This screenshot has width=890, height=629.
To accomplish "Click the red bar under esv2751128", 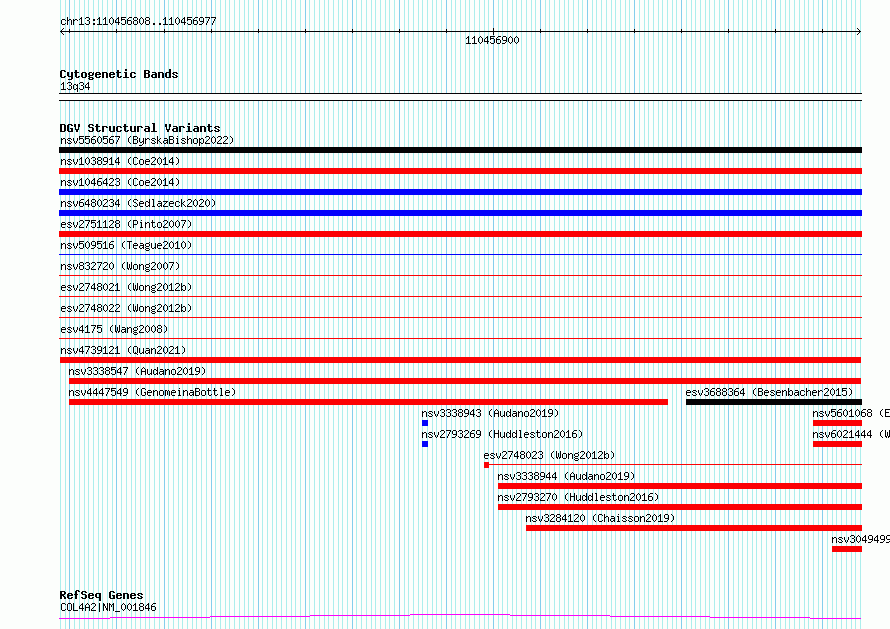I will point(460,234).
